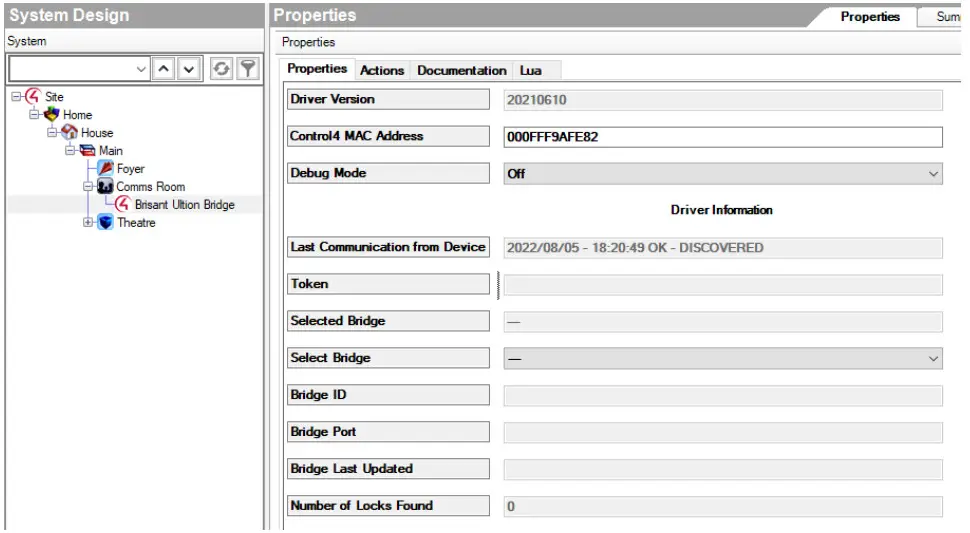Select Foyer in the tree
Image resolution: width=970 pixels, height=533 pixels.
click(131, 169)
